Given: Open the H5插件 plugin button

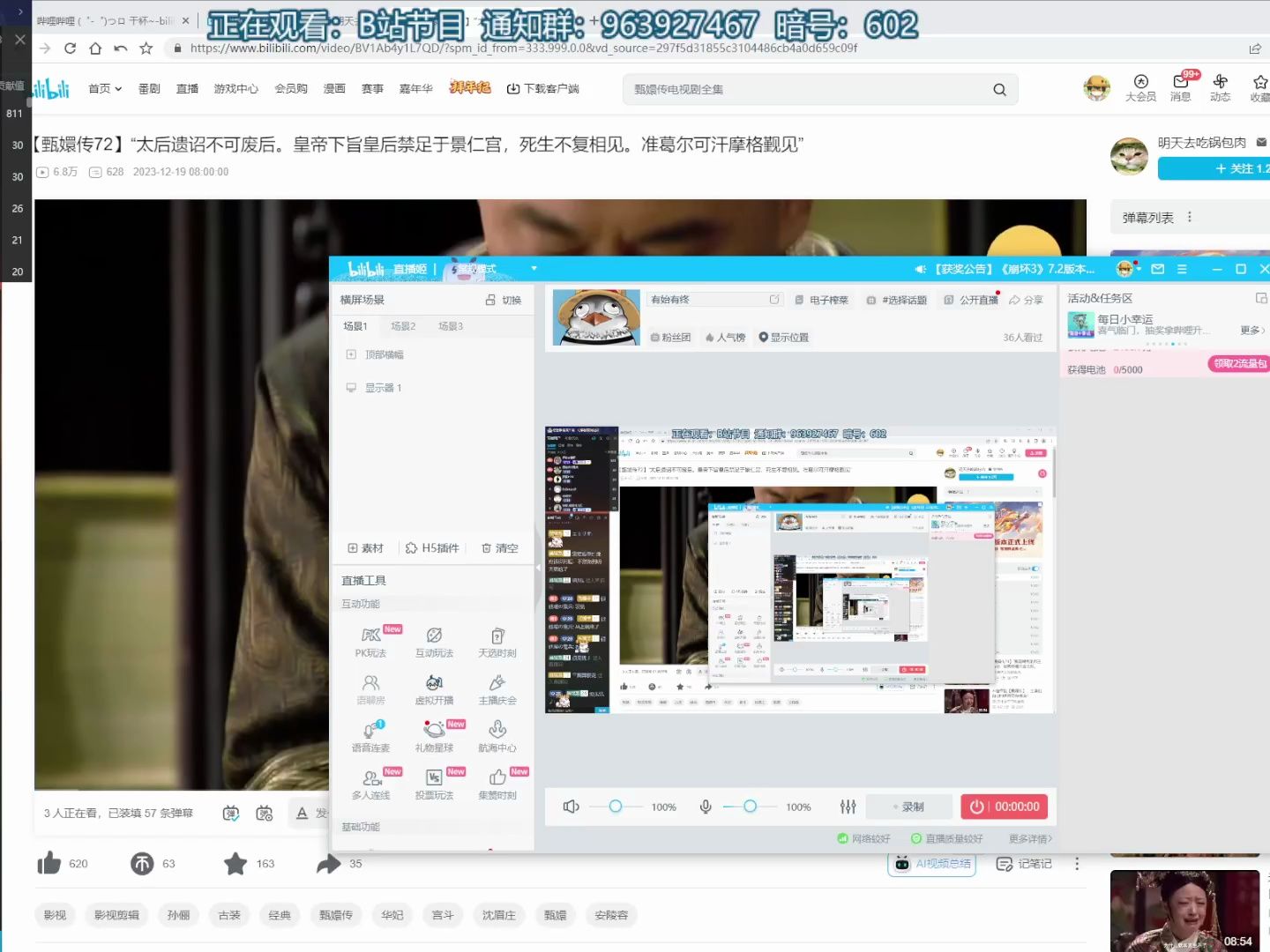Looking at the screenshot, I should coord(432,548).
